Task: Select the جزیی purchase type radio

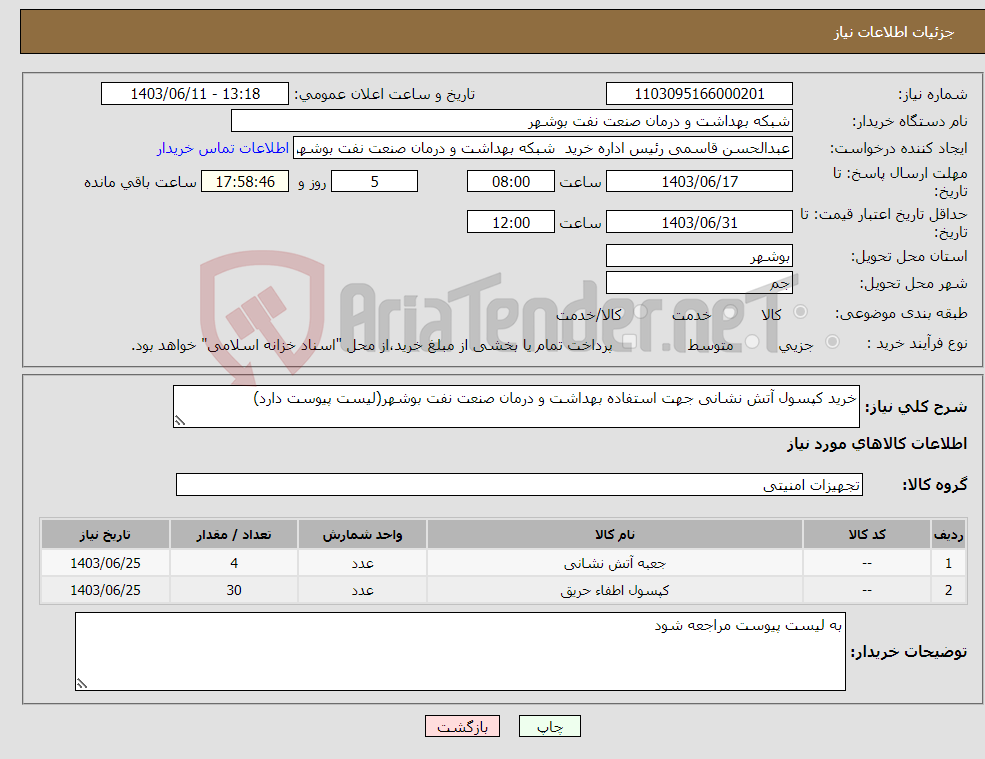Action: (x=832, y=342)
